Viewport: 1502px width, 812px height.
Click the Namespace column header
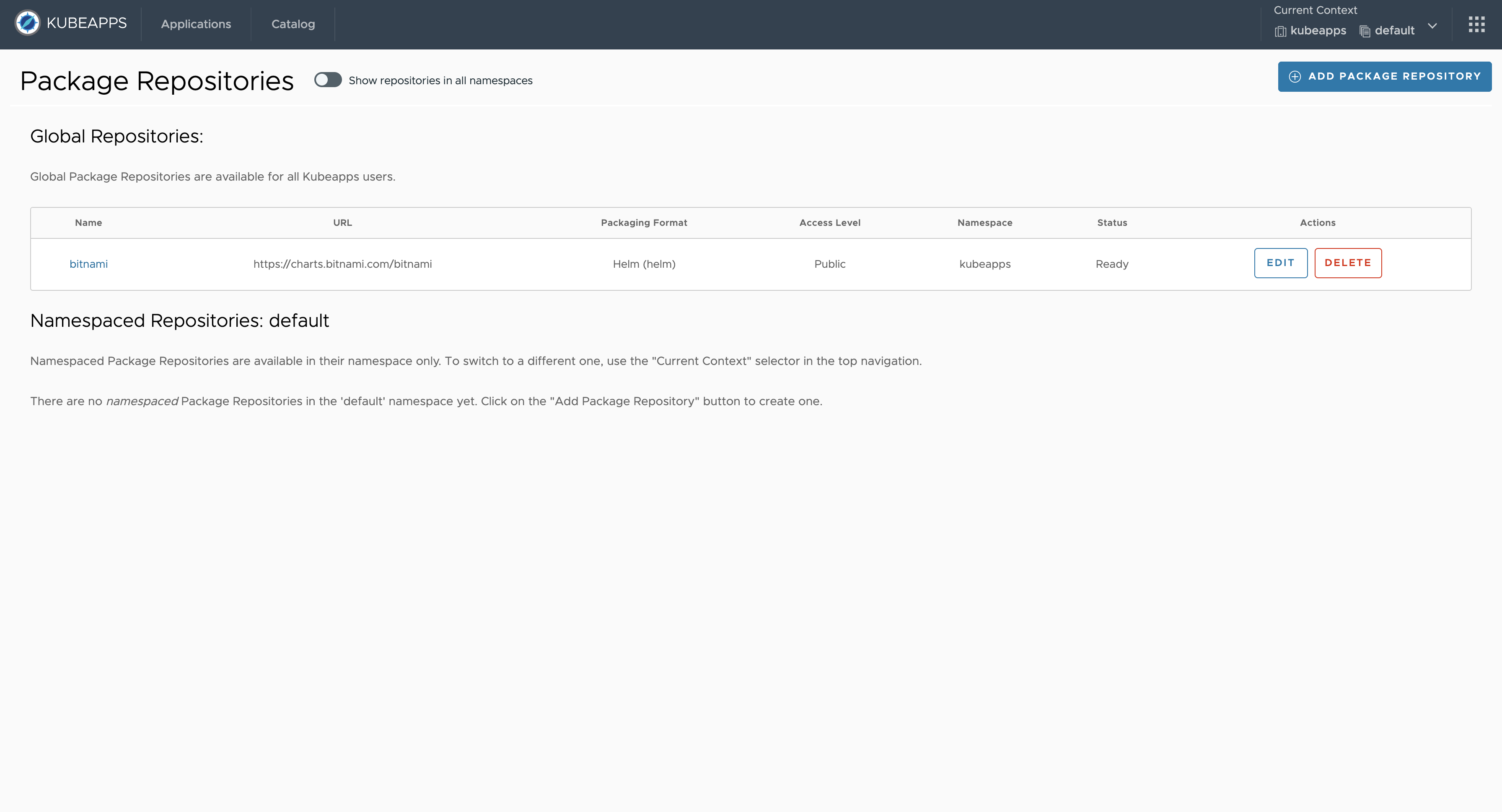pos(985,222)
